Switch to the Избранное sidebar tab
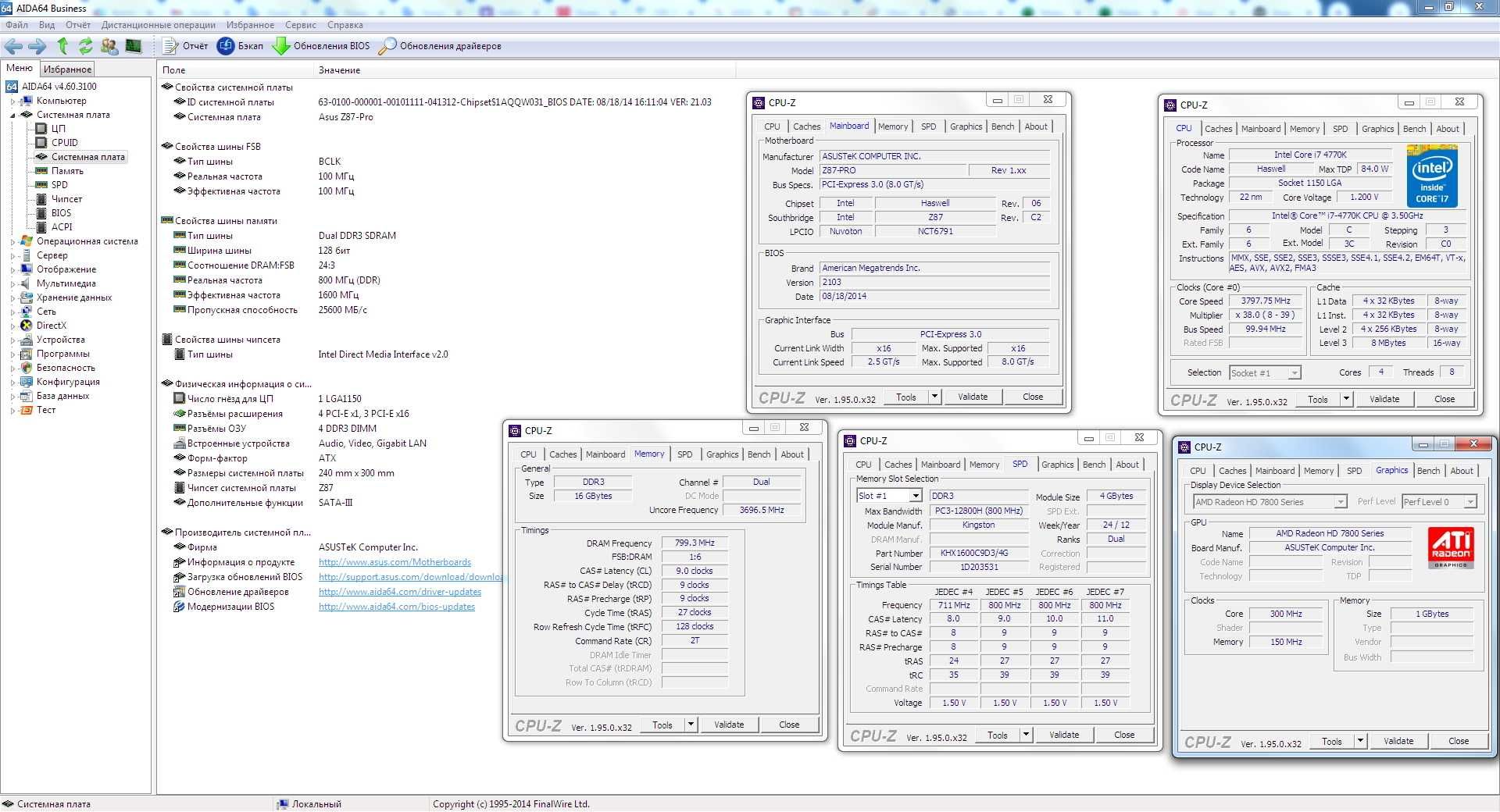The height and width of the screenshot is (812, 1500). point(67,69)
